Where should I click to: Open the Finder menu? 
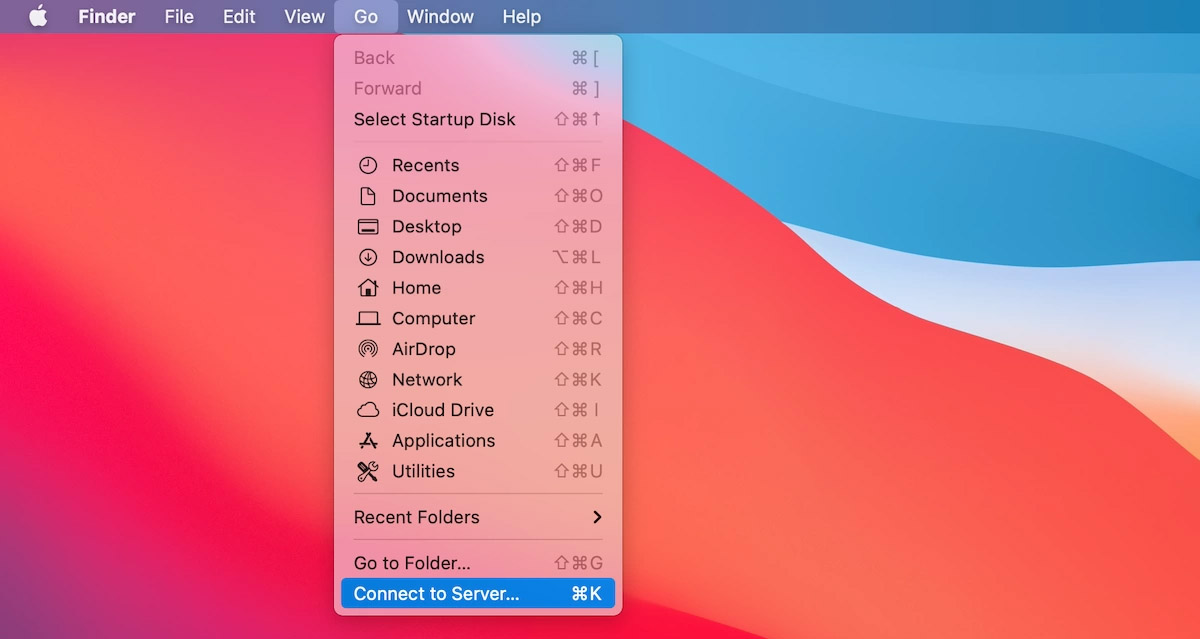tap(107, 17)
